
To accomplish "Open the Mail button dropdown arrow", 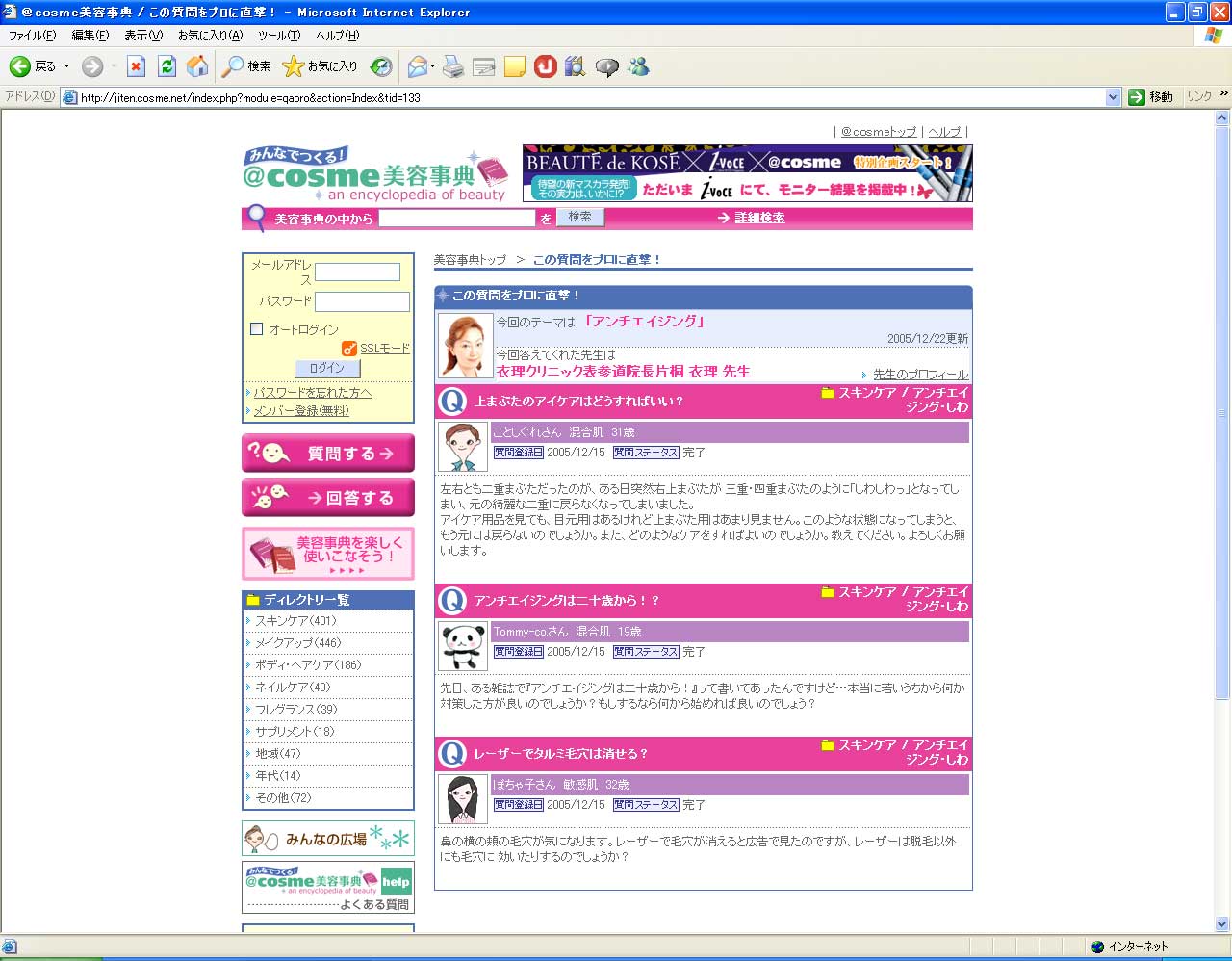I will 433,66.
